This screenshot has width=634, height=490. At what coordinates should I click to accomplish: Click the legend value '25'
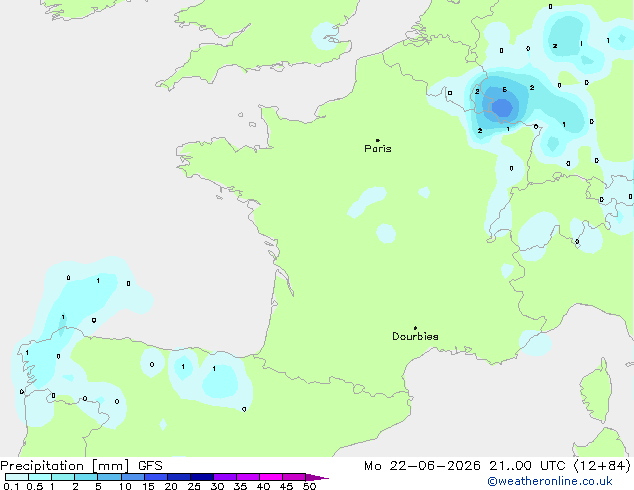(x=194, y=486)
